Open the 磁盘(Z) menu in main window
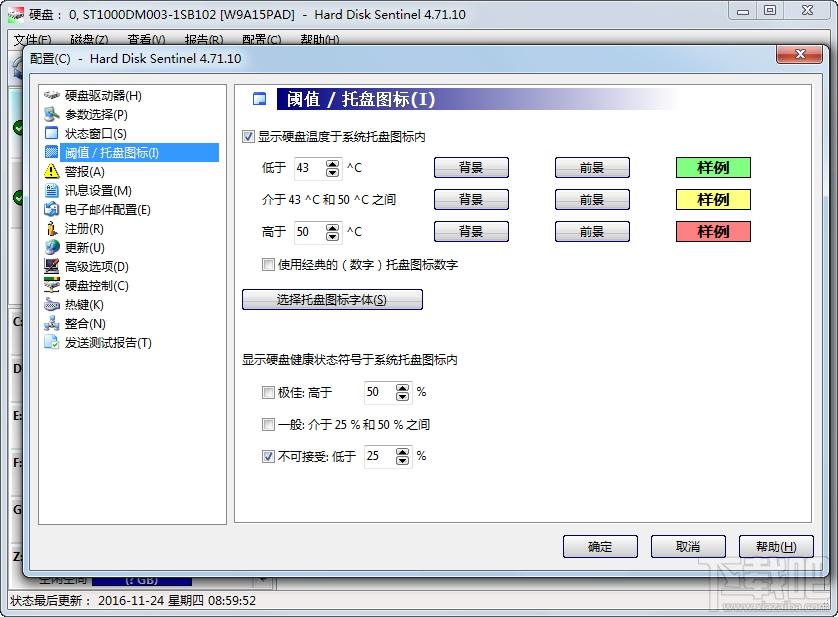Viewport: 838px width, 617px height. 89,40
